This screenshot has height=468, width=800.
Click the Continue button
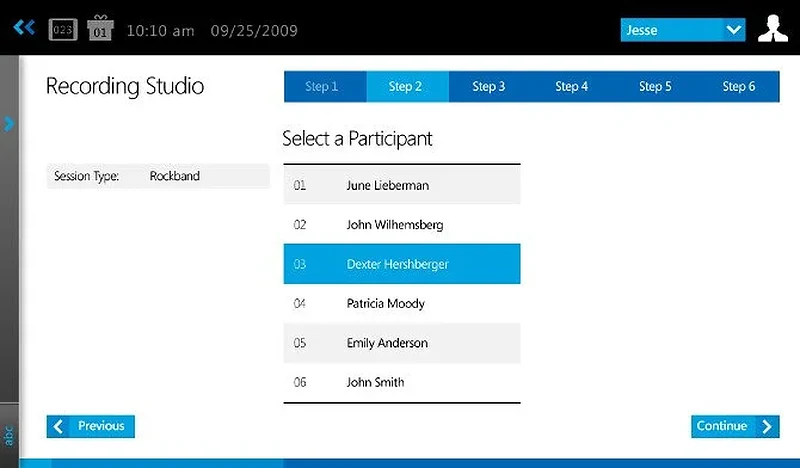pos(735,426)
